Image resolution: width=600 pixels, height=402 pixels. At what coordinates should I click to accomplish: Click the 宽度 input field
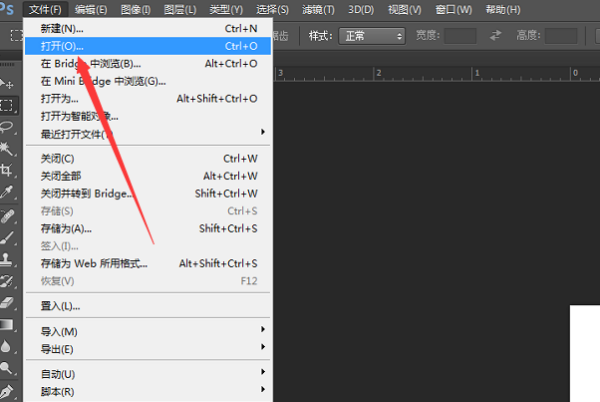click(x=460, y=36)
